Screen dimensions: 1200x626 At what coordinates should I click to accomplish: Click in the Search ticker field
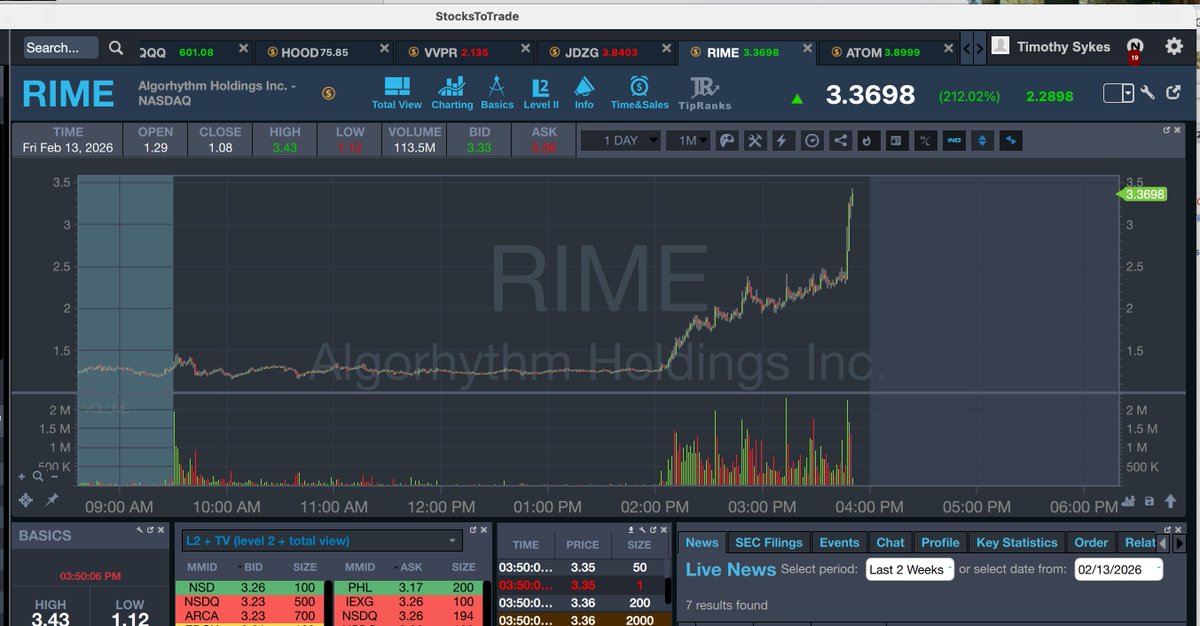[x=61, y=47]
